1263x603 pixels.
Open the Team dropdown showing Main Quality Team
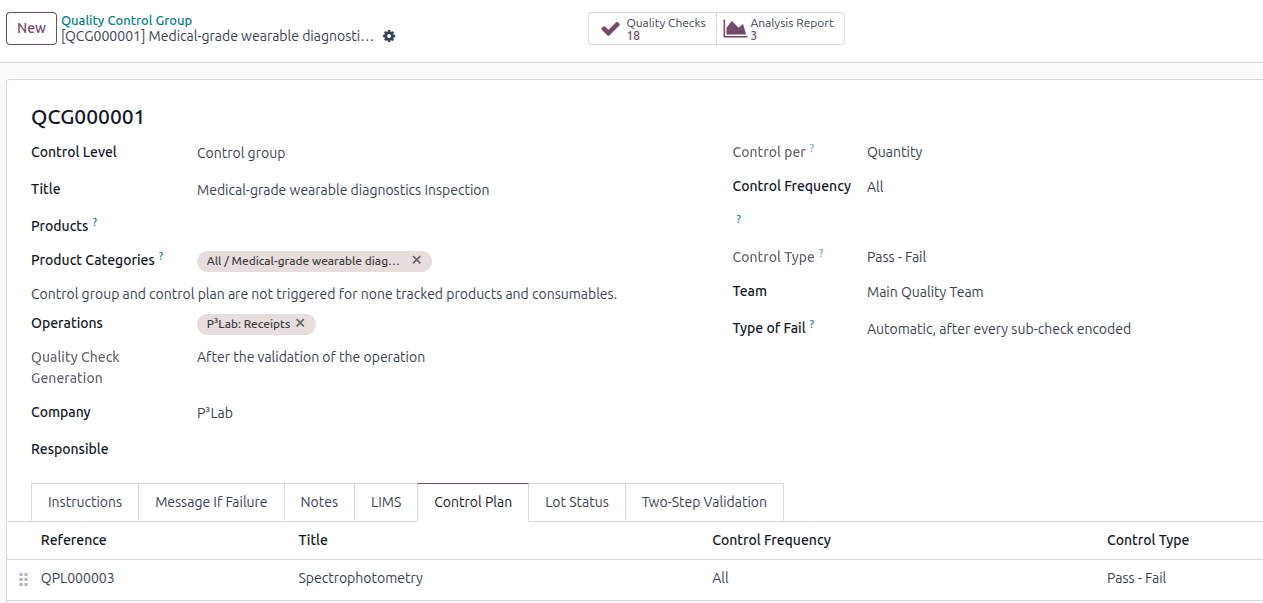point(1000,293)
